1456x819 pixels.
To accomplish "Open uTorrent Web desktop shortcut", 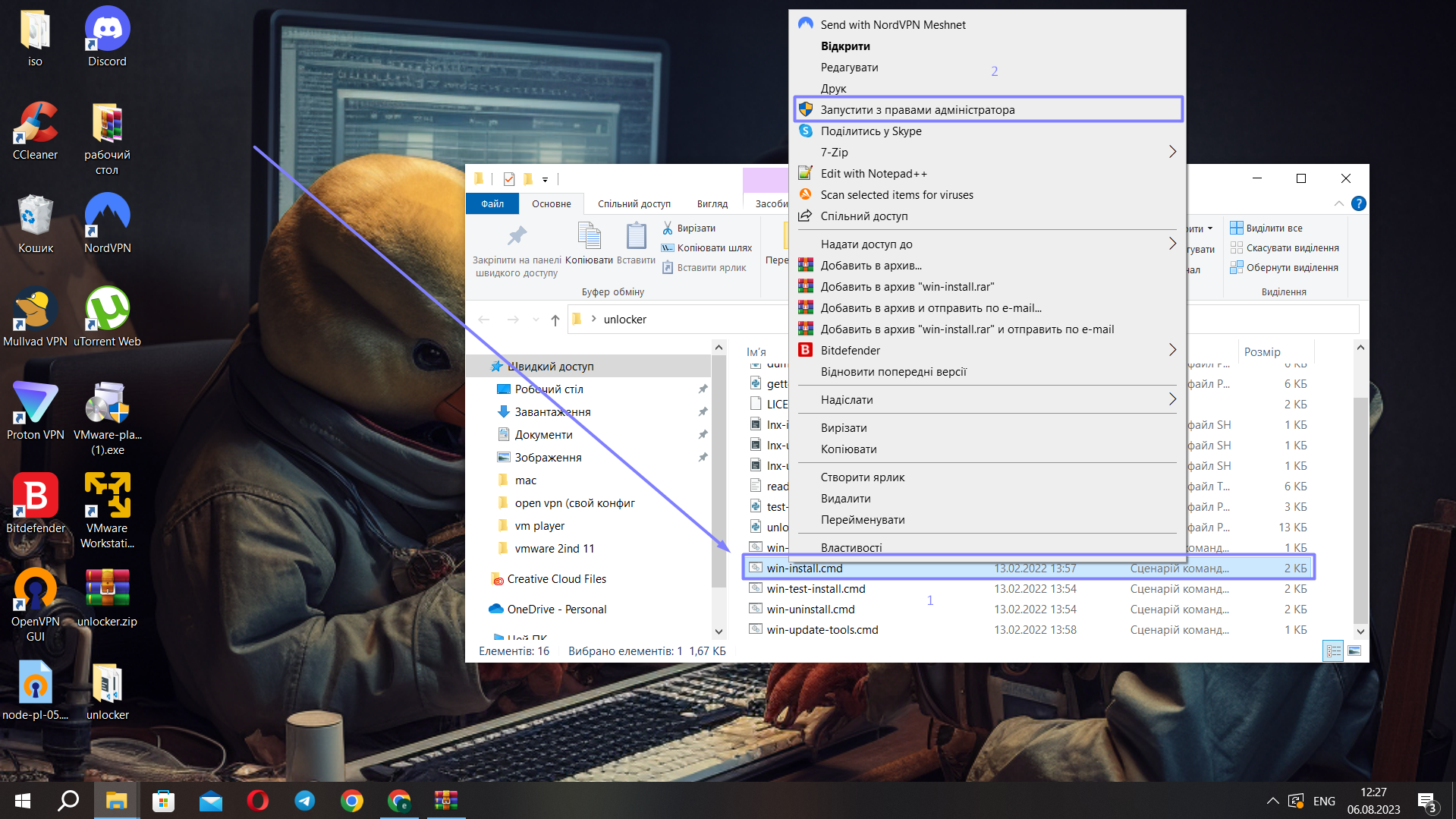I will 107,317.
